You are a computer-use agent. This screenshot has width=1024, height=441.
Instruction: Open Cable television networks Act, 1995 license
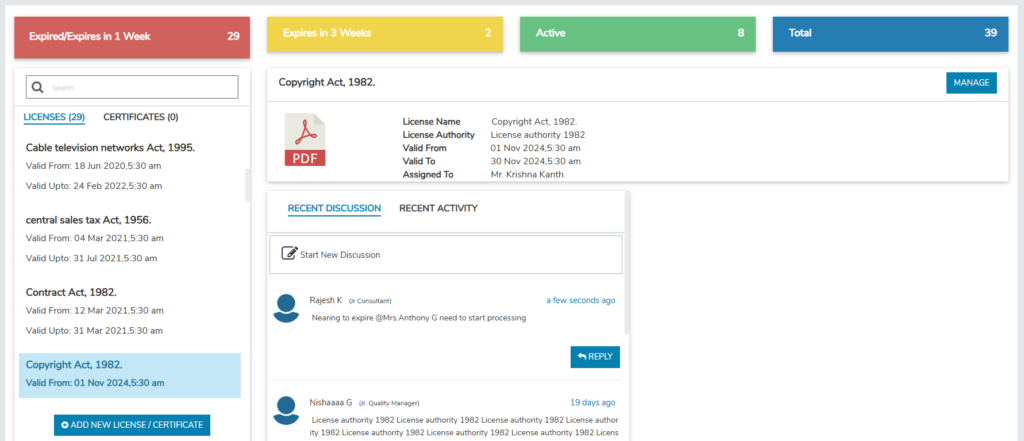110,147
